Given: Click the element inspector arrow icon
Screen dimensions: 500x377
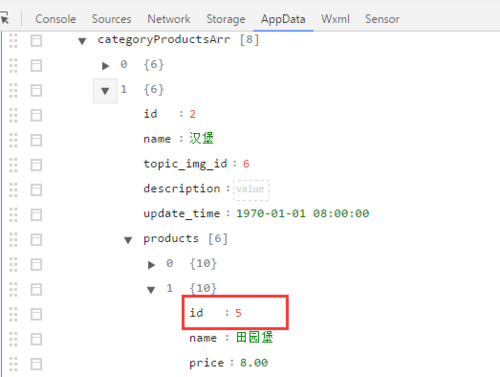Looking at the screenshot, I should point(5,18).
